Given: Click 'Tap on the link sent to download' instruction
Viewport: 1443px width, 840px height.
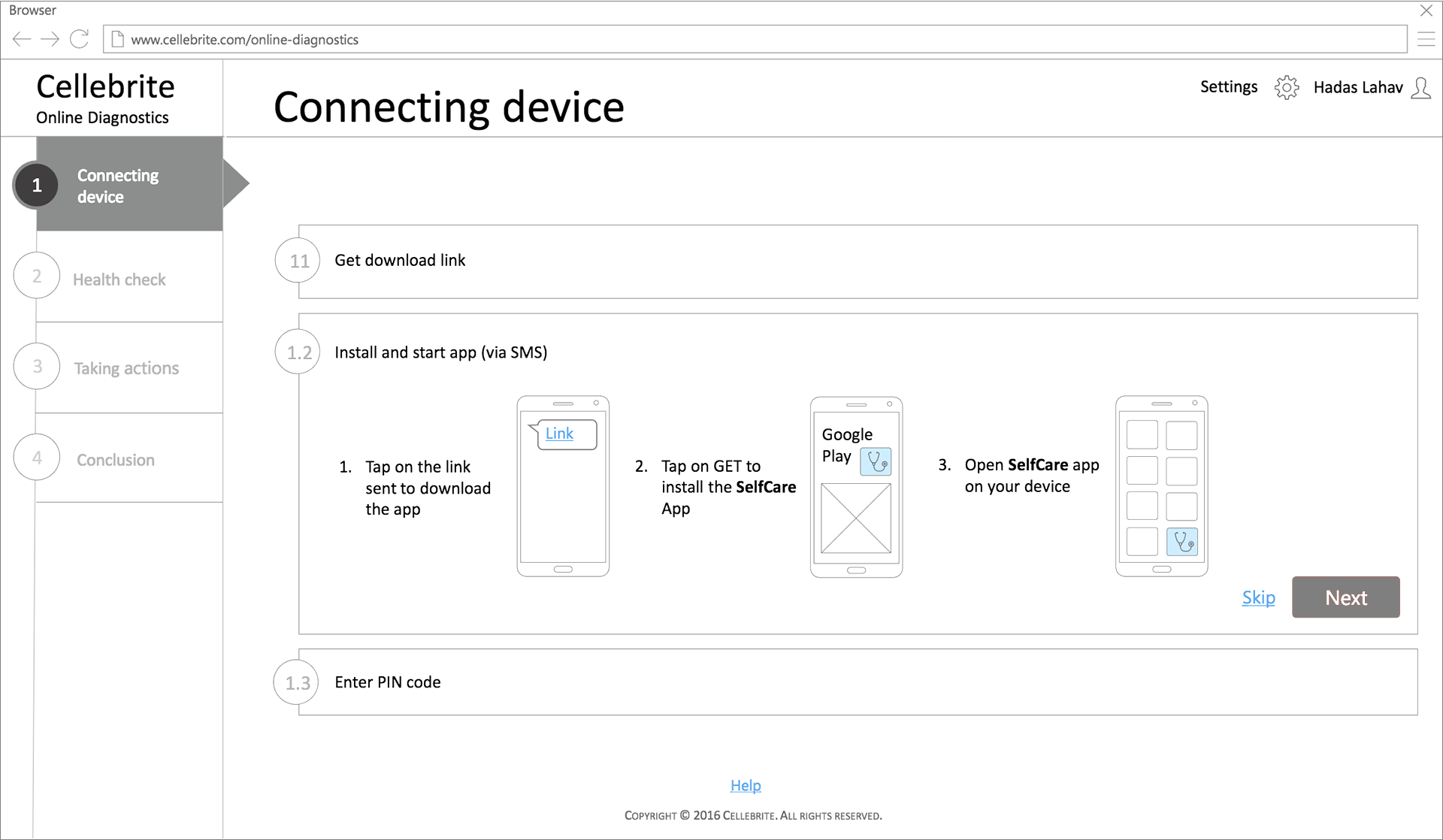Looking at the screenshot, I should [428, 488].
